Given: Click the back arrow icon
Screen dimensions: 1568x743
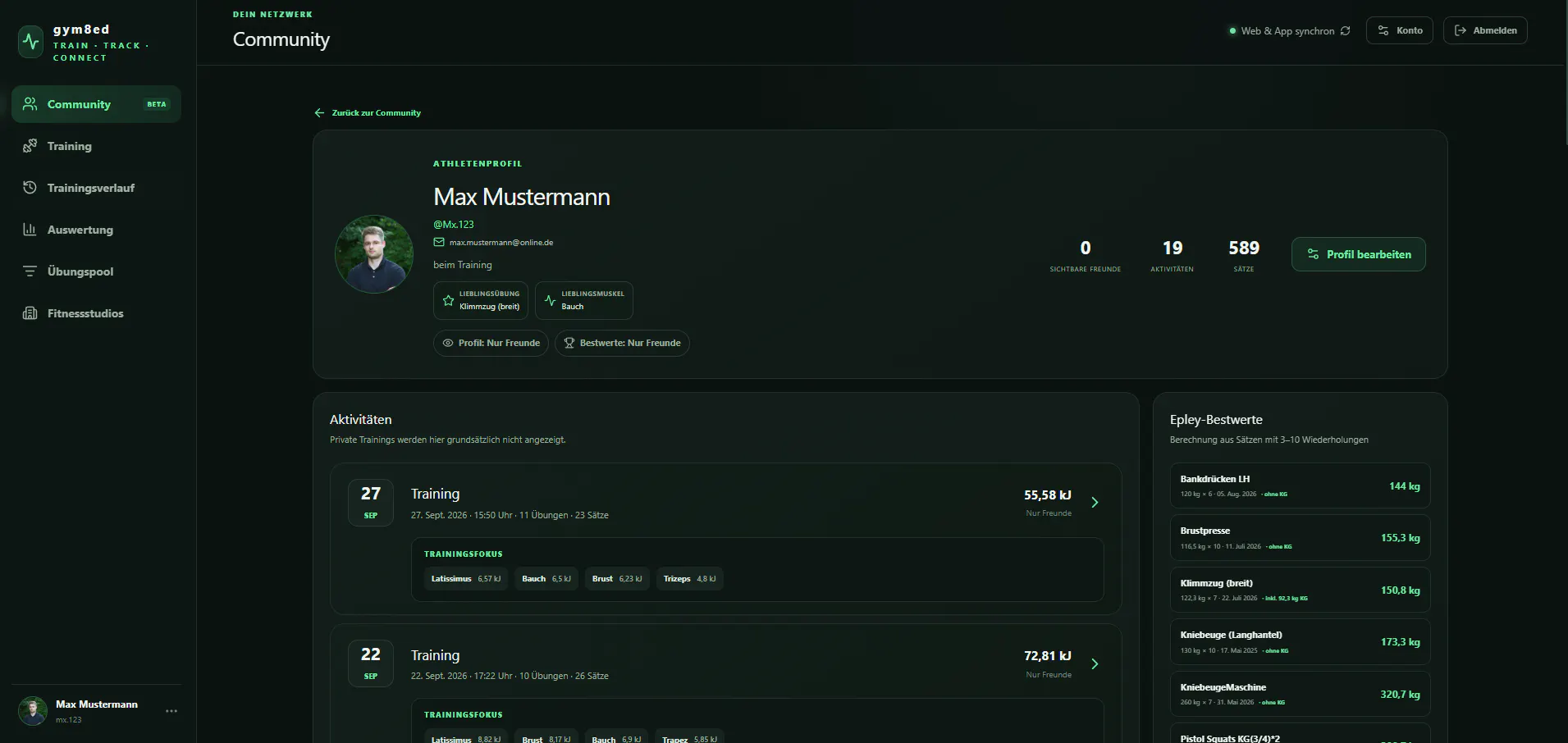Looking at the screenshot, I should click(x=319, y=113).
